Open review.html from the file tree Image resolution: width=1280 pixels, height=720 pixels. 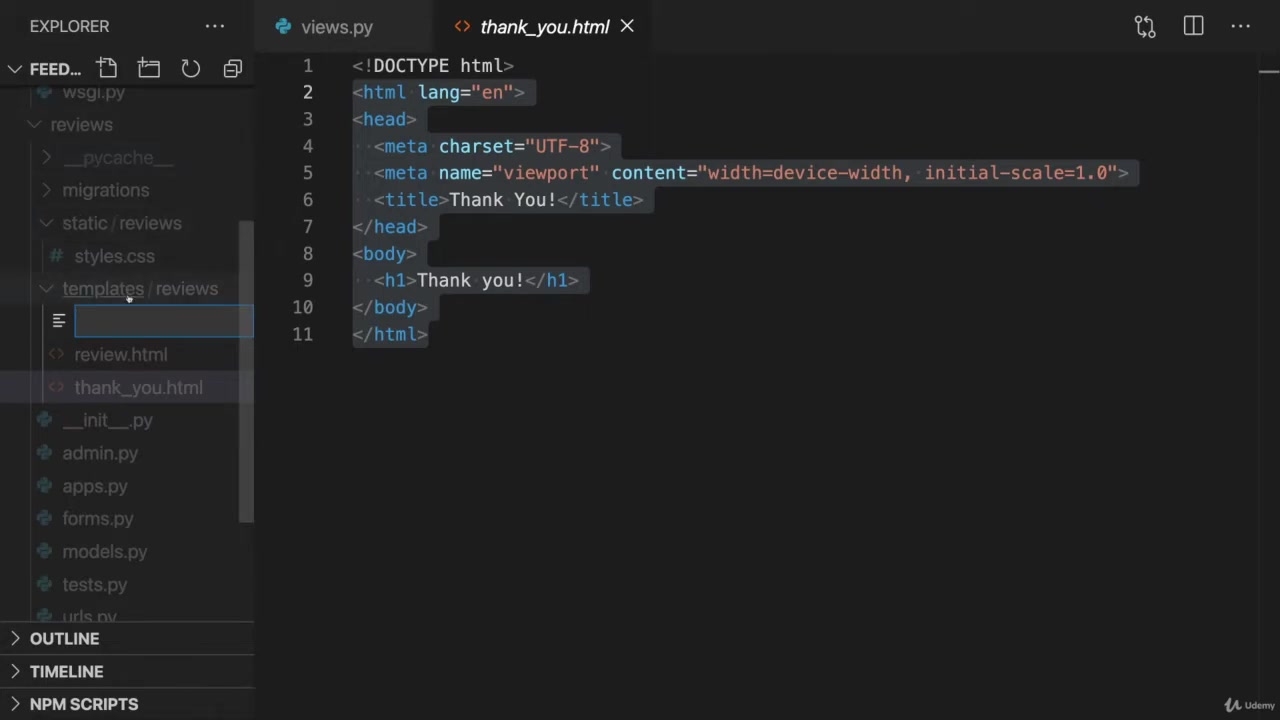point(120,354)
